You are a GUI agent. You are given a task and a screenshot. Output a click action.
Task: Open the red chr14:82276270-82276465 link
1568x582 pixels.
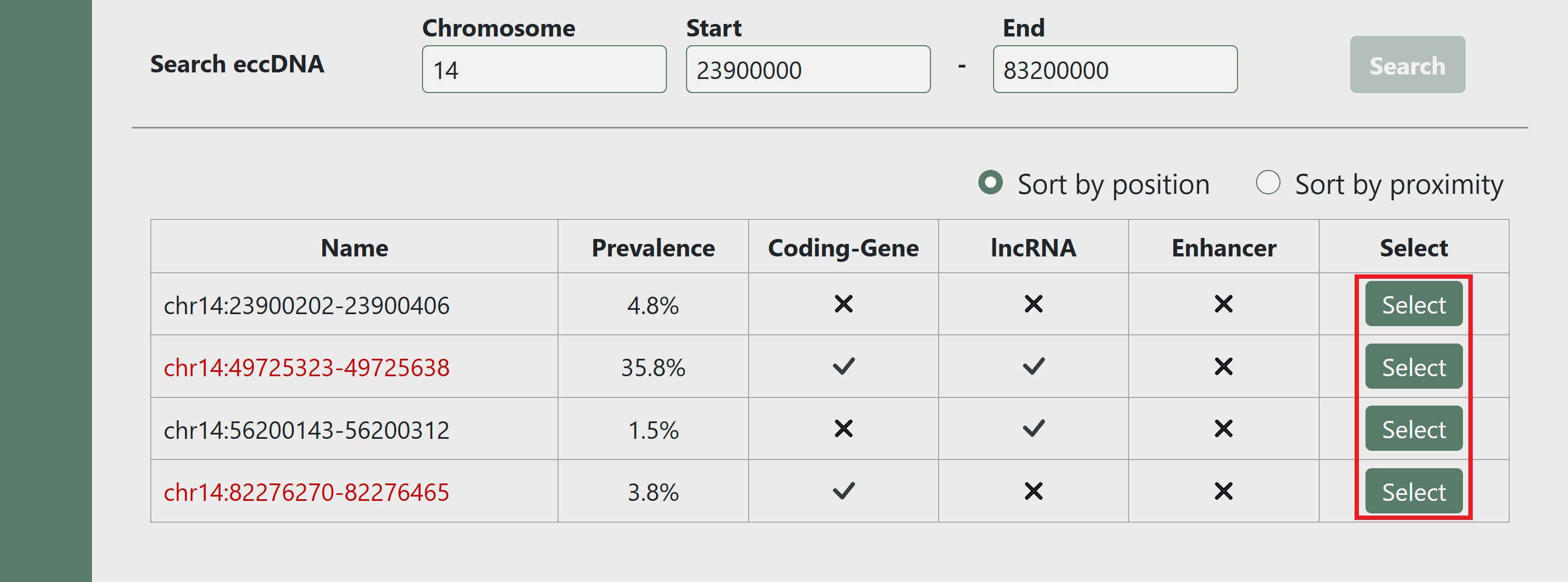pos(306,492)
